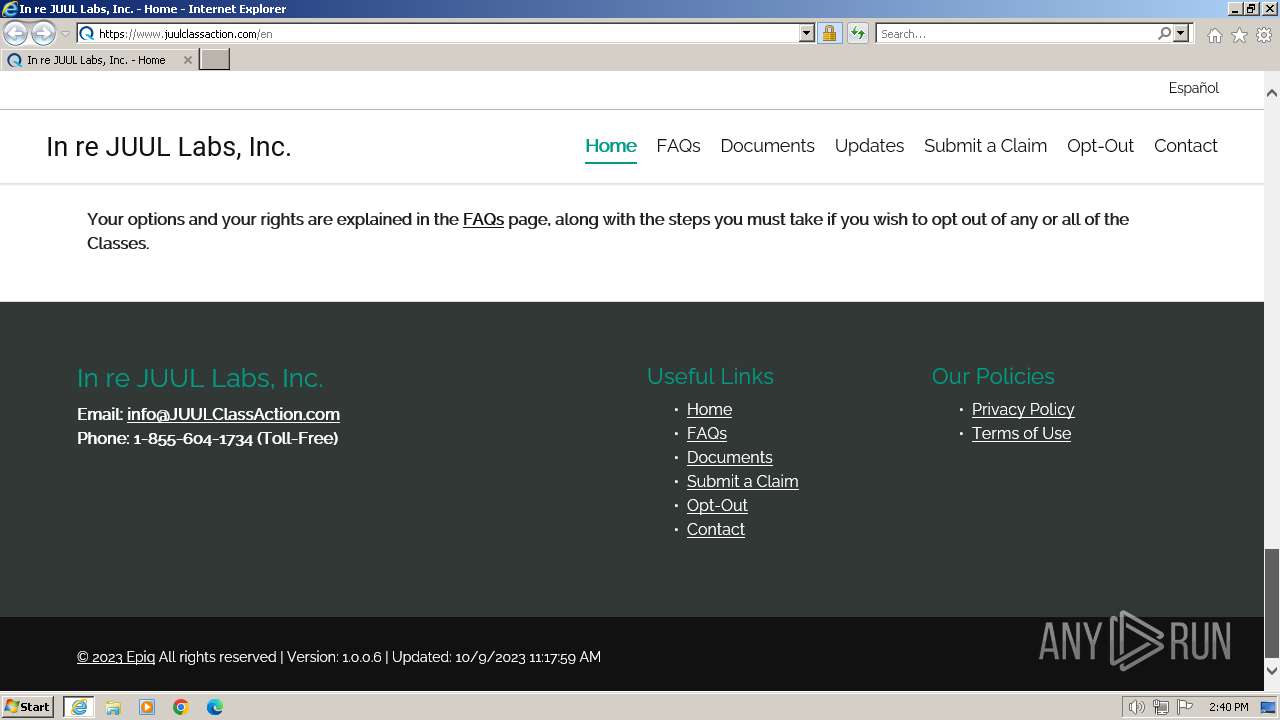Click the Home link under Useful Links

[x=709, y=409]
